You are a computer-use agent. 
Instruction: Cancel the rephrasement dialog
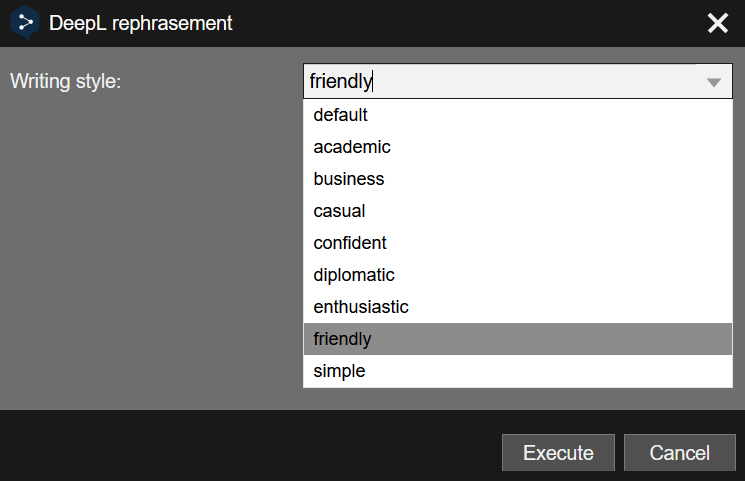tap(679, 452)
